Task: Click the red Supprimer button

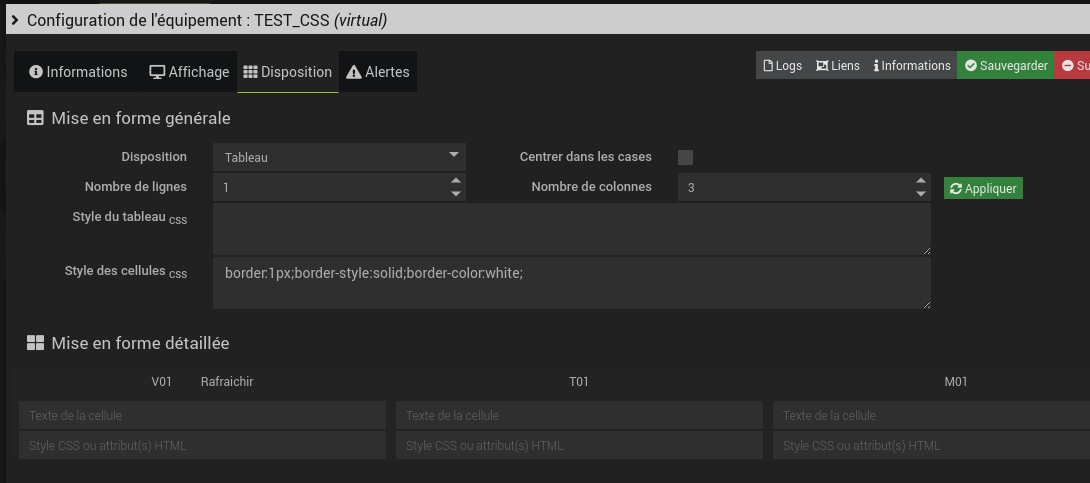Action: (1074, 66)
